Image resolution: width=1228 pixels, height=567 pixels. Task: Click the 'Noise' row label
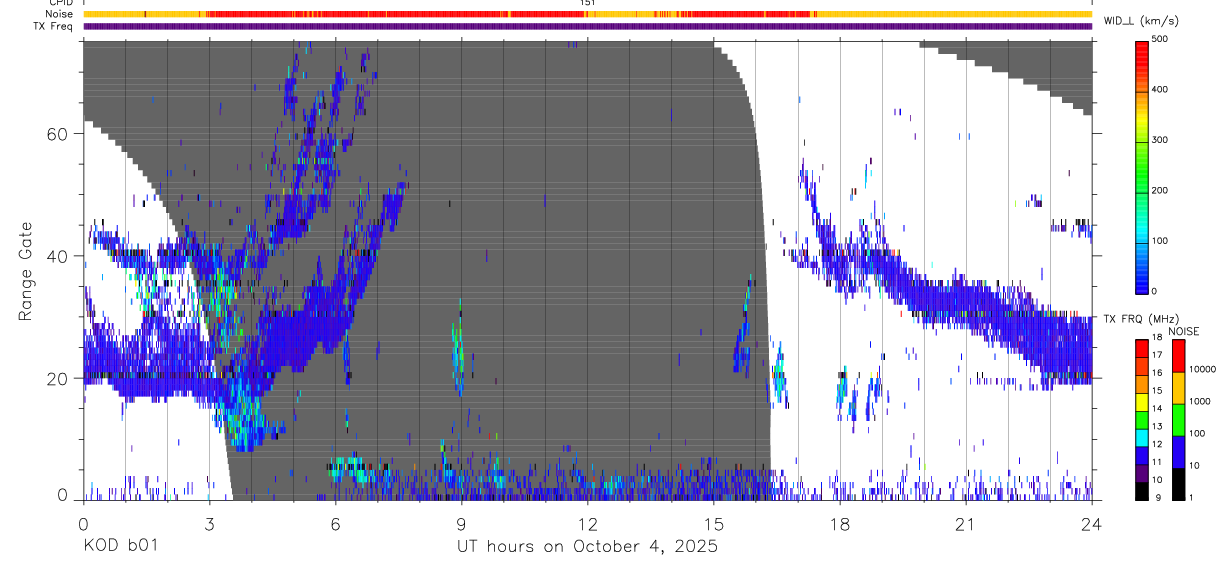58,14
